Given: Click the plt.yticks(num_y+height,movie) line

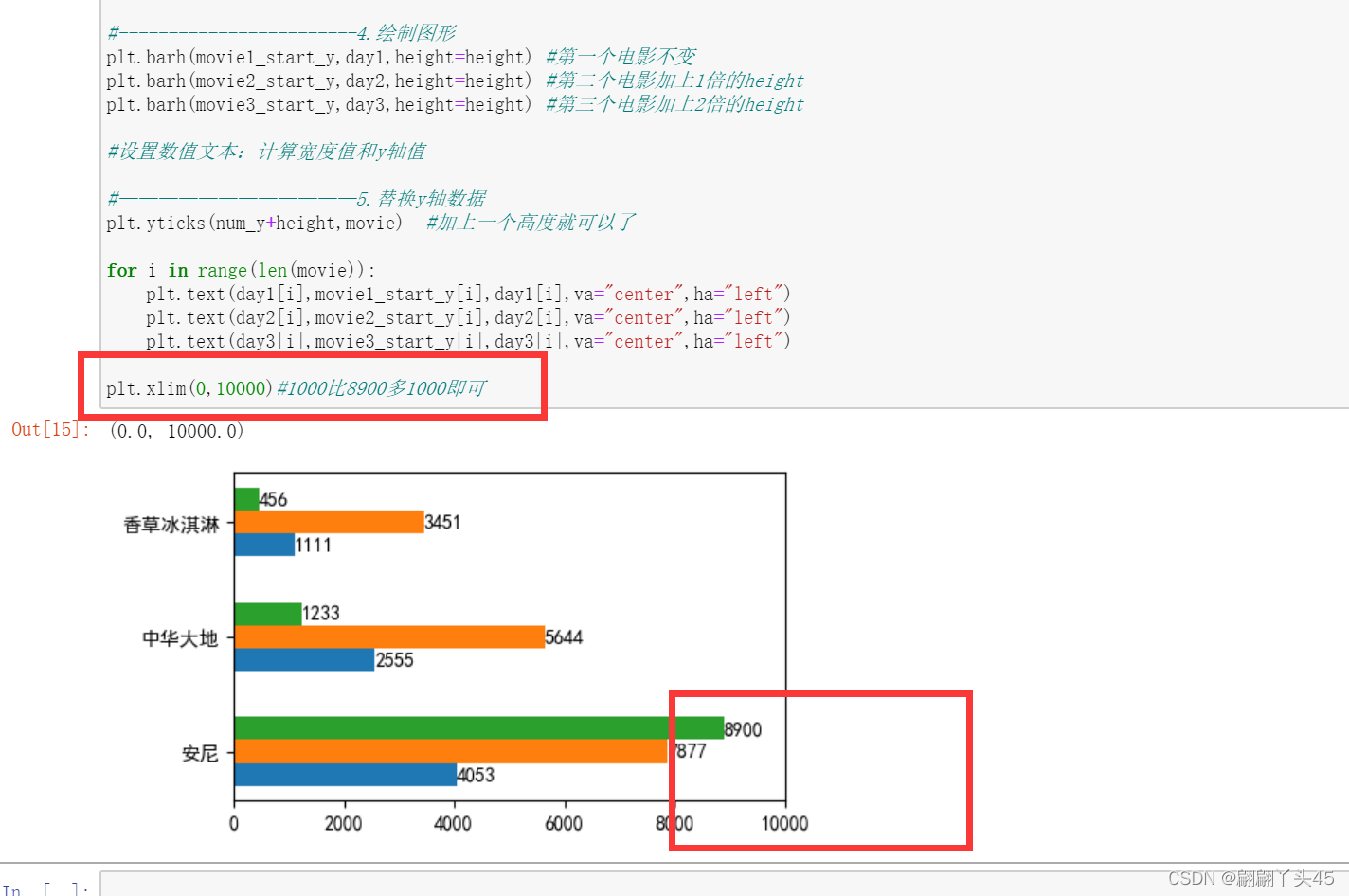Looking at the screenshot, I should [x=254, y=223].
